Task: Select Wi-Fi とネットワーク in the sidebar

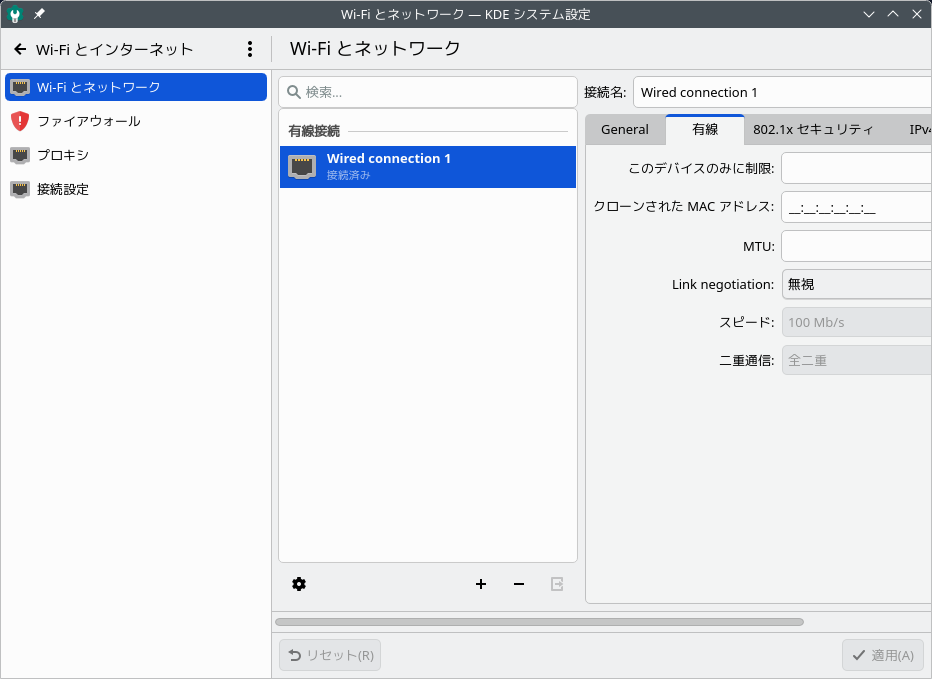Action: tap(136, 87)
